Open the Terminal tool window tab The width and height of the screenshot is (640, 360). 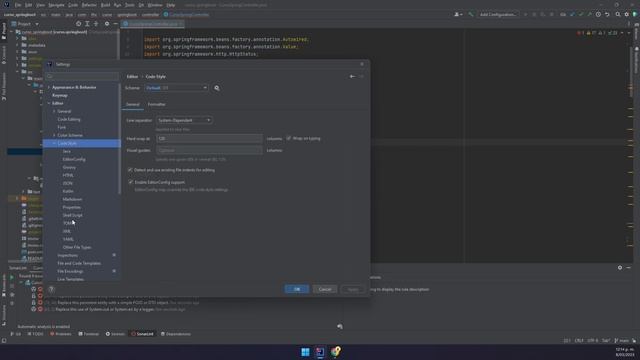pos(89,334)
